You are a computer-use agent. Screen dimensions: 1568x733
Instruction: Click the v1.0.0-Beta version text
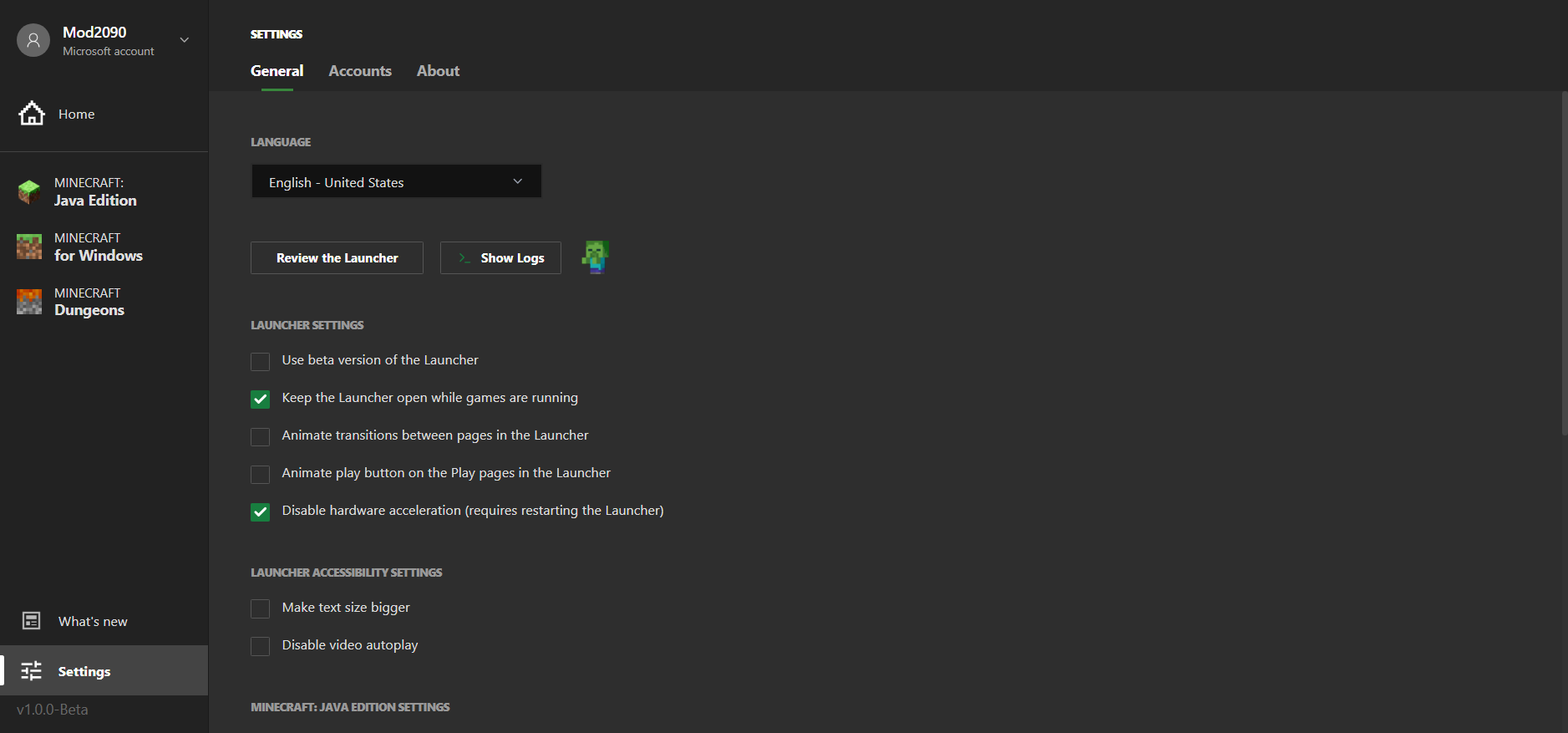coord(53,710)
